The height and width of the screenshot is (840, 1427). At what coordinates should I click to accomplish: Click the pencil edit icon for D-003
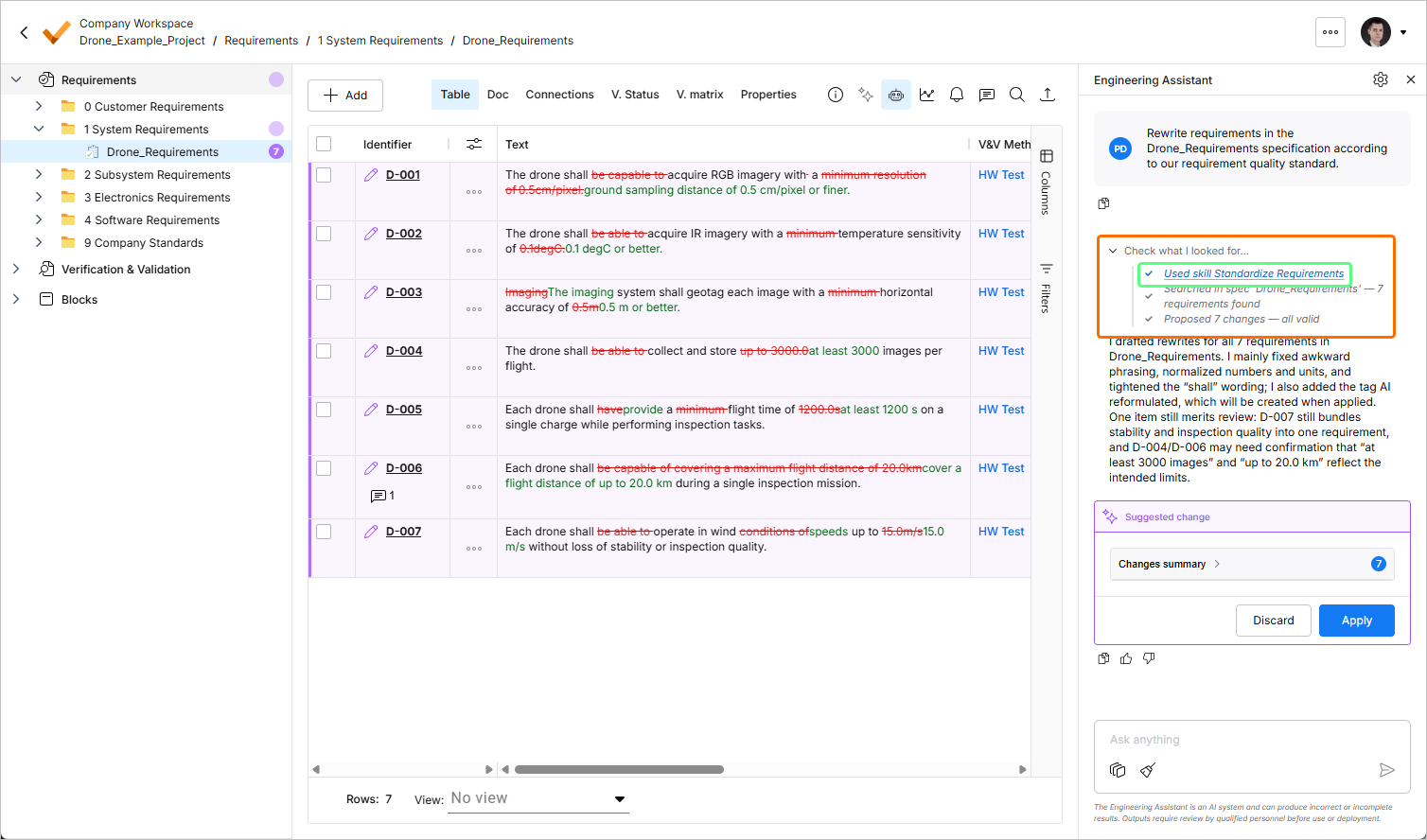(x=371, y=292)
